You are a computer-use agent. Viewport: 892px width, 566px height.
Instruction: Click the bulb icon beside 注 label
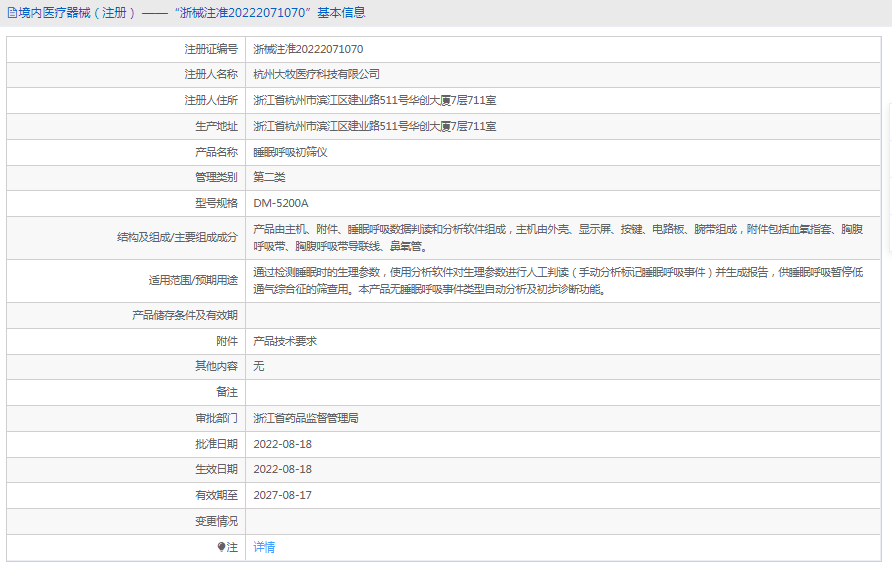point(221,547)
